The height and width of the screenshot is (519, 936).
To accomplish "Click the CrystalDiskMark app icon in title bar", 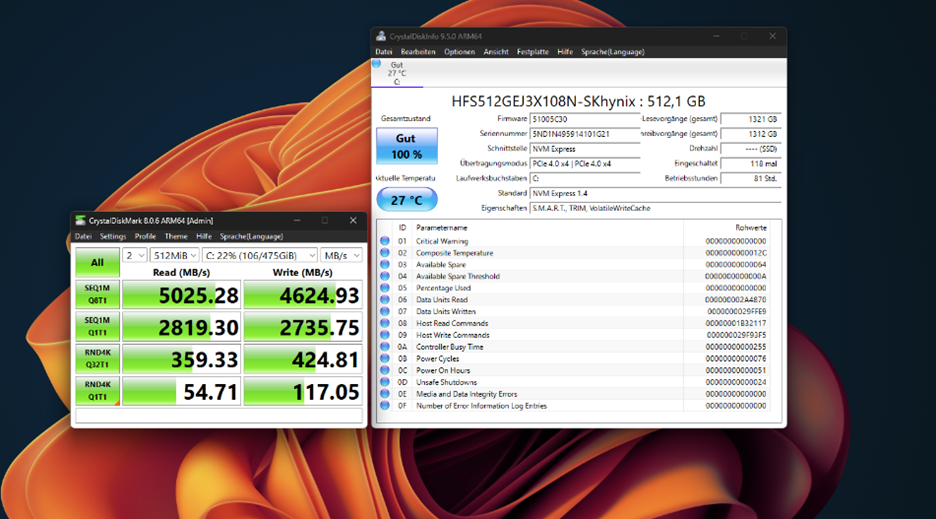I will click(x=80, y=220).
